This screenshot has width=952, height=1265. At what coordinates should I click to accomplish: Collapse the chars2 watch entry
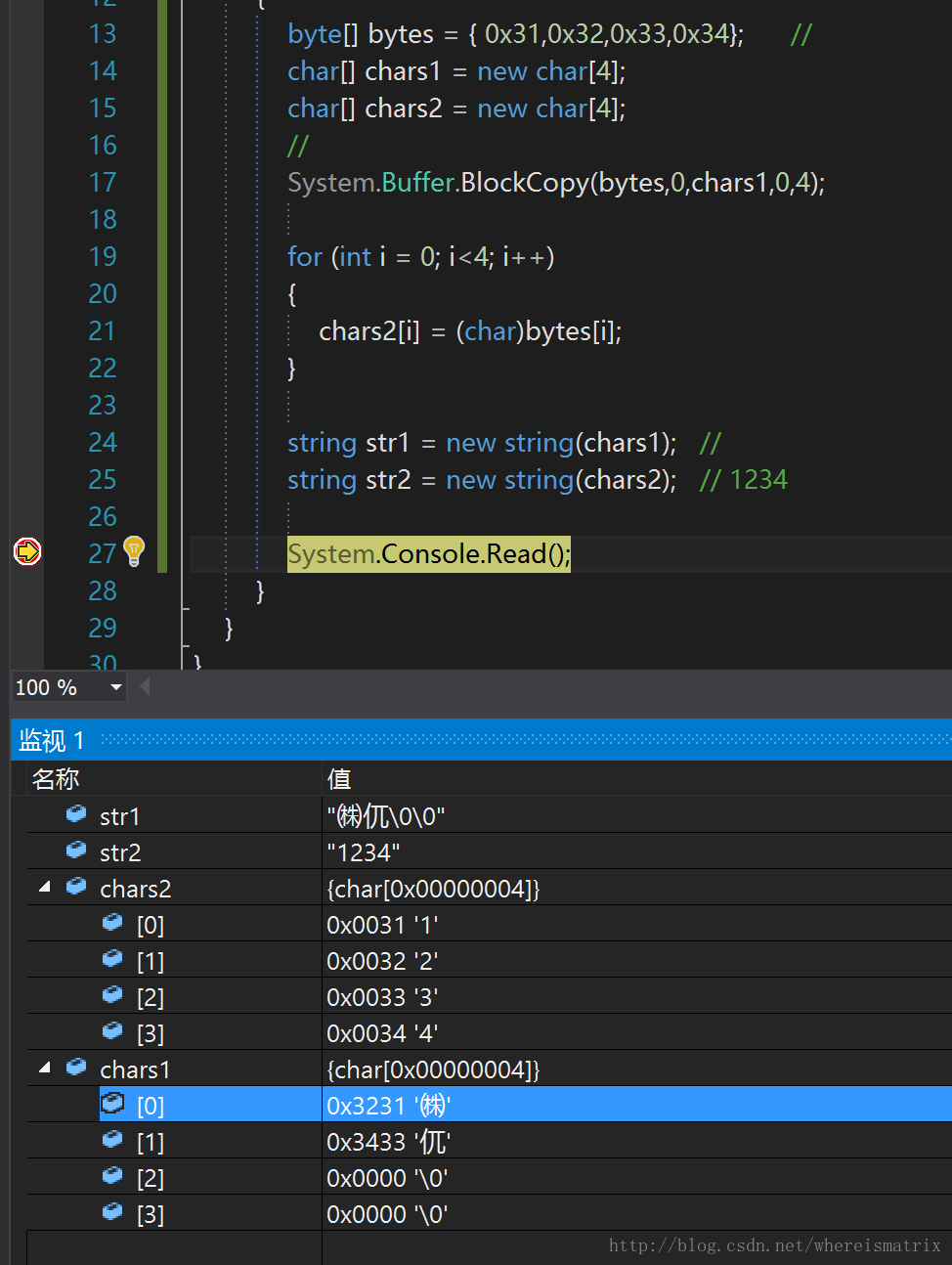pos(45,887)
